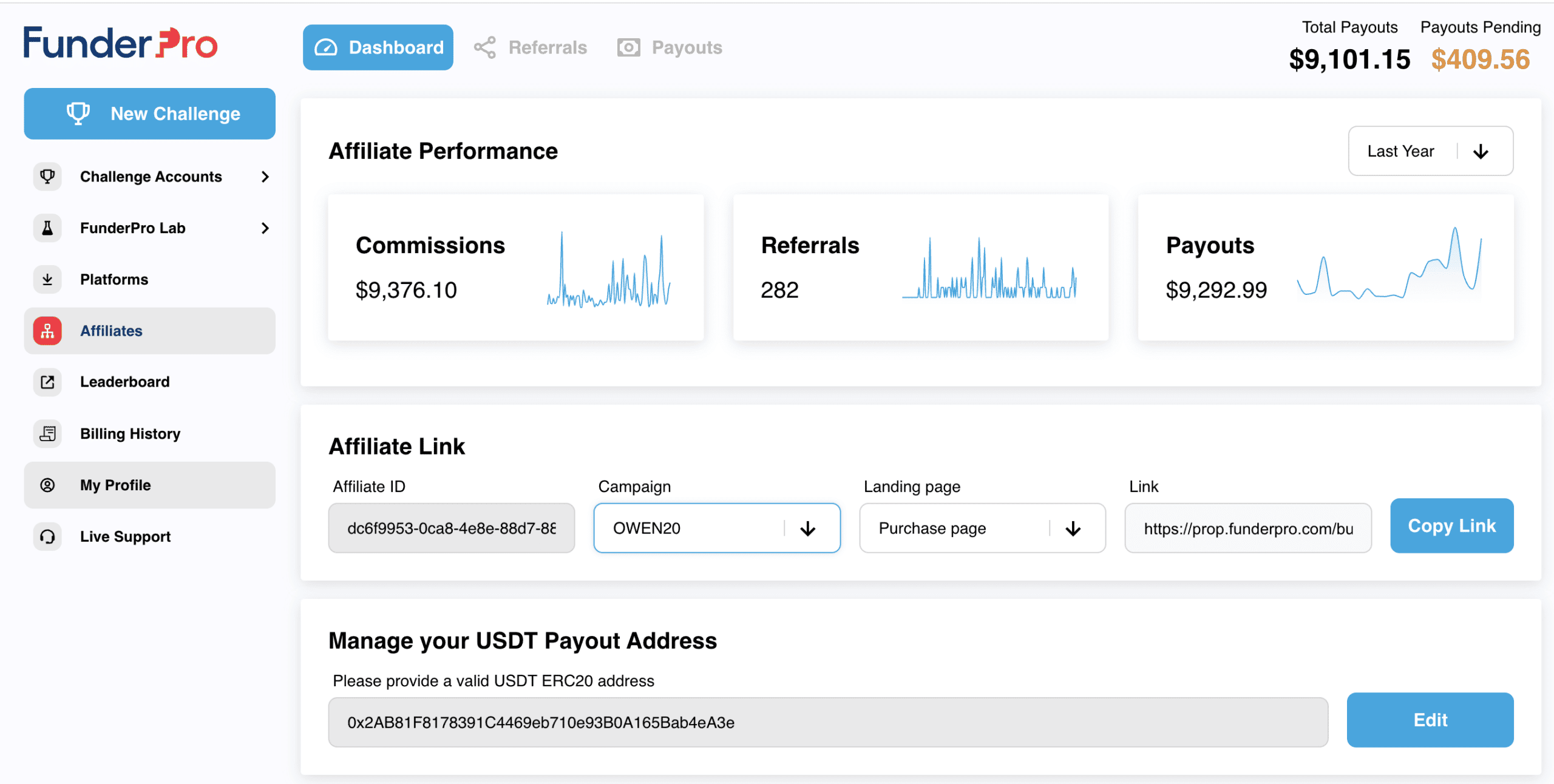Viewport: 1554px width, 784px height.
Task: Switch to the Dashboard tab
Action: (x=378, y=47)
